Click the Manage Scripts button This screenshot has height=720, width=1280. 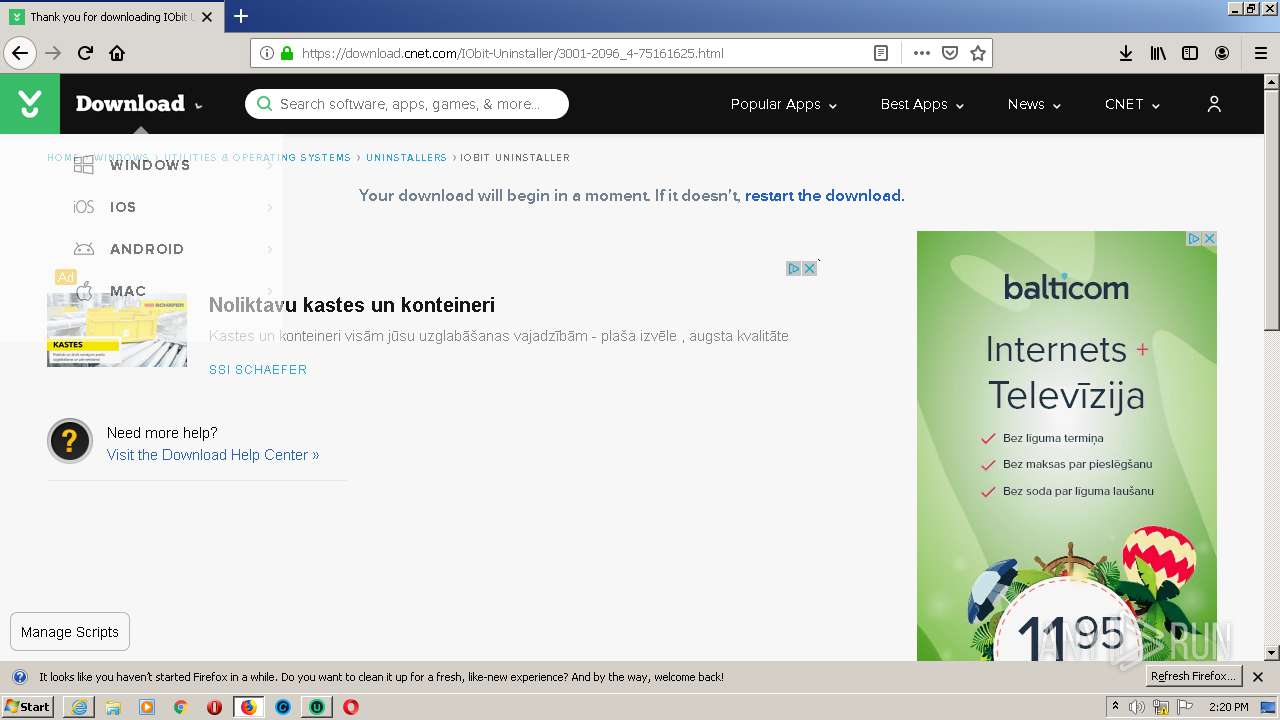click(70, 632)
